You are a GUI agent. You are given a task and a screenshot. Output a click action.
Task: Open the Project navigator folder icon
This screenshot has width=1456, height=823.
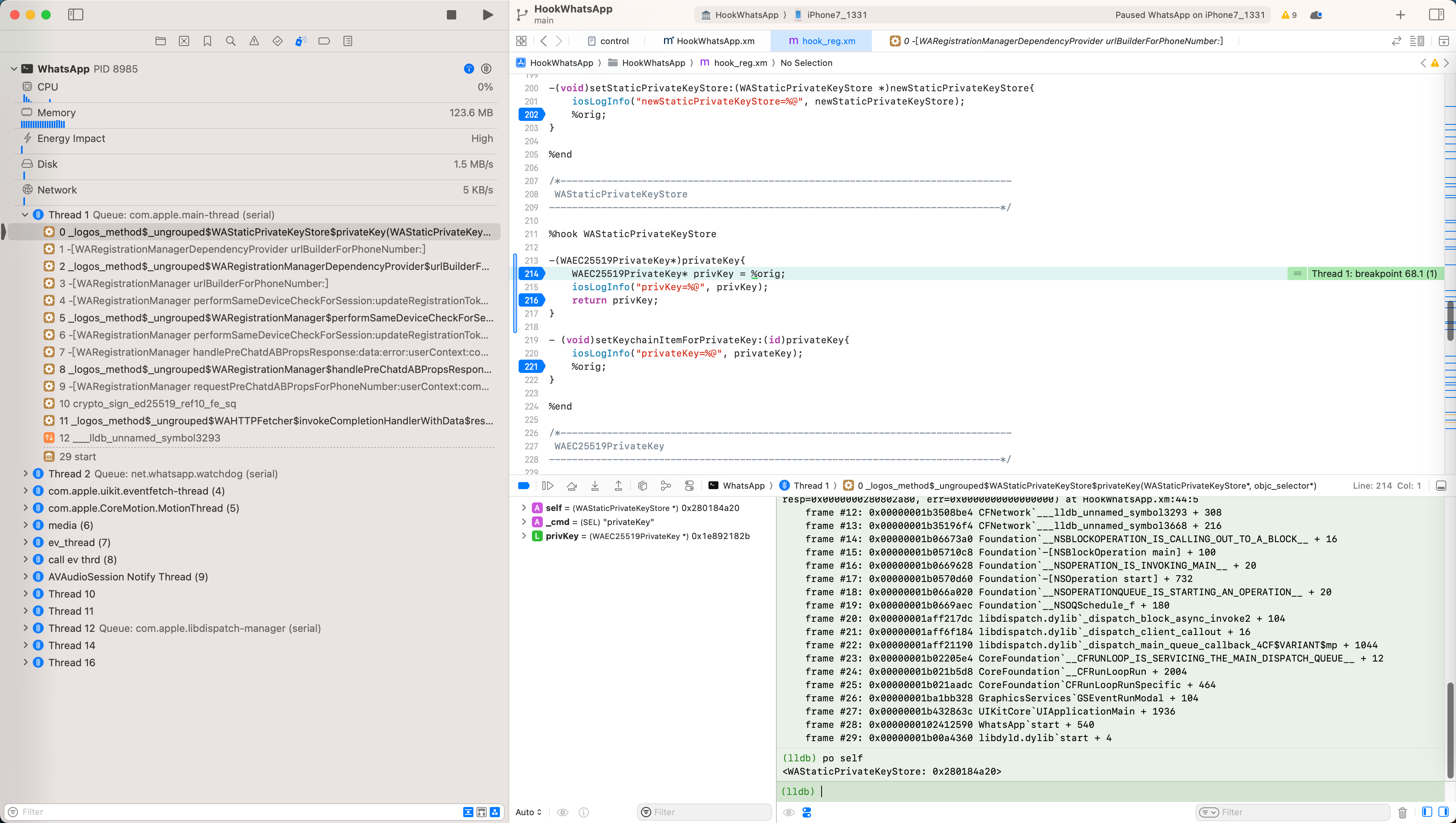tap(161, 41)
